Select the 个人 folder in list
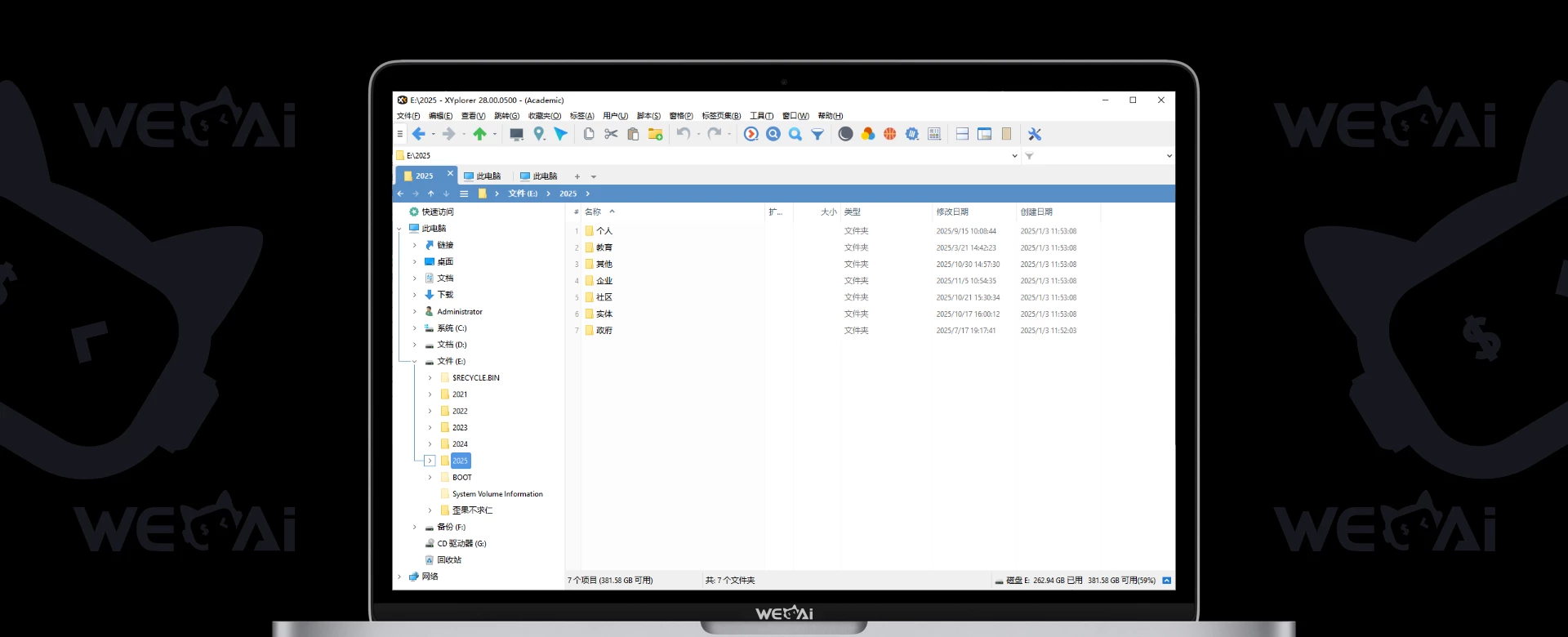Screen dimensions: 1568x637 pos(604,231)
